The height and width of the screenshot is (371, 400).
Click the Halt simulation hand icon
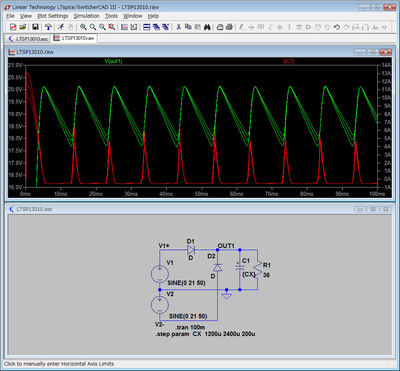(x=70, y=27)
